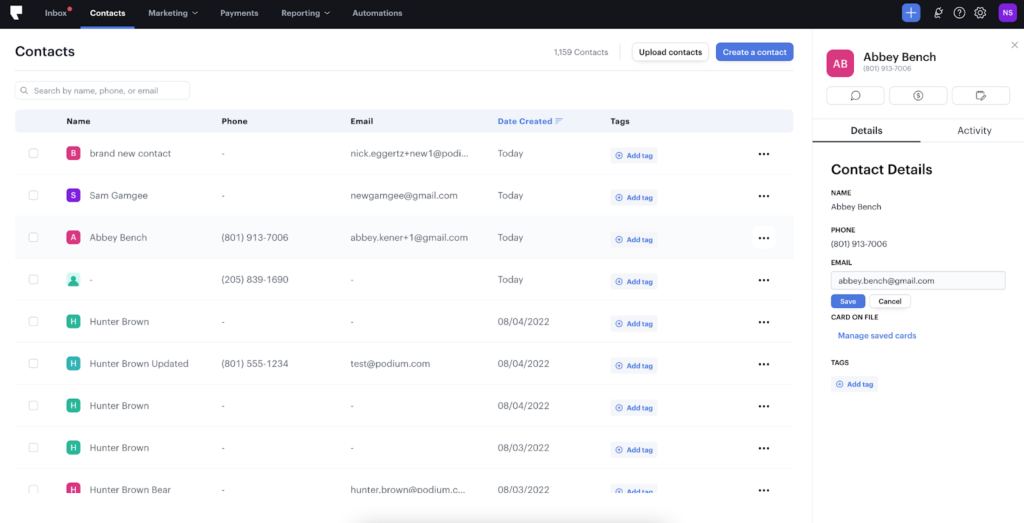Expand the Marketing dropdown menu
The image size is (1024, 523).
point(173,13)
